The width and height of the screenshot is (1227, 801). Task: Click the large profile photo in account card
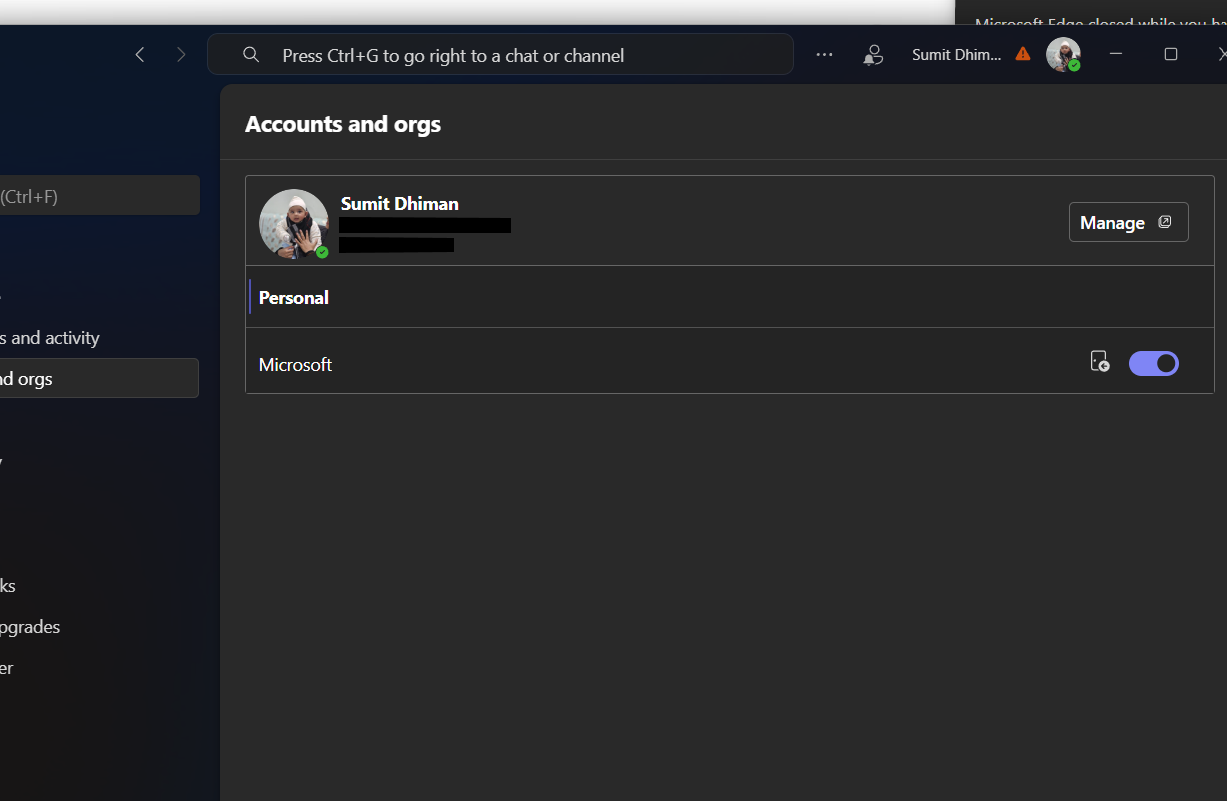[x=294, y=224]
